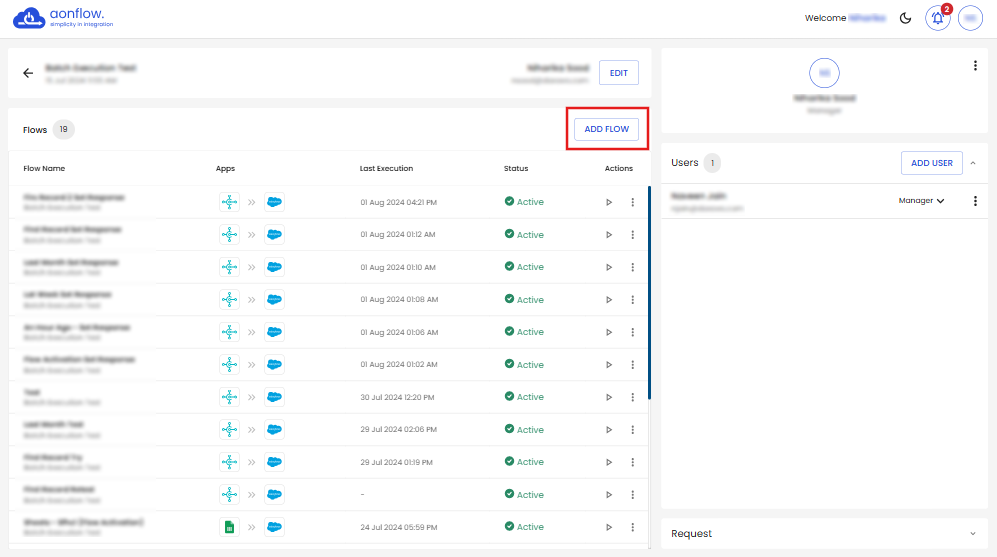Run flow executed 01 Aug 2024 04:21 PM
The width and height of the screenshot is (997, 557).
[x=609, y=202]
